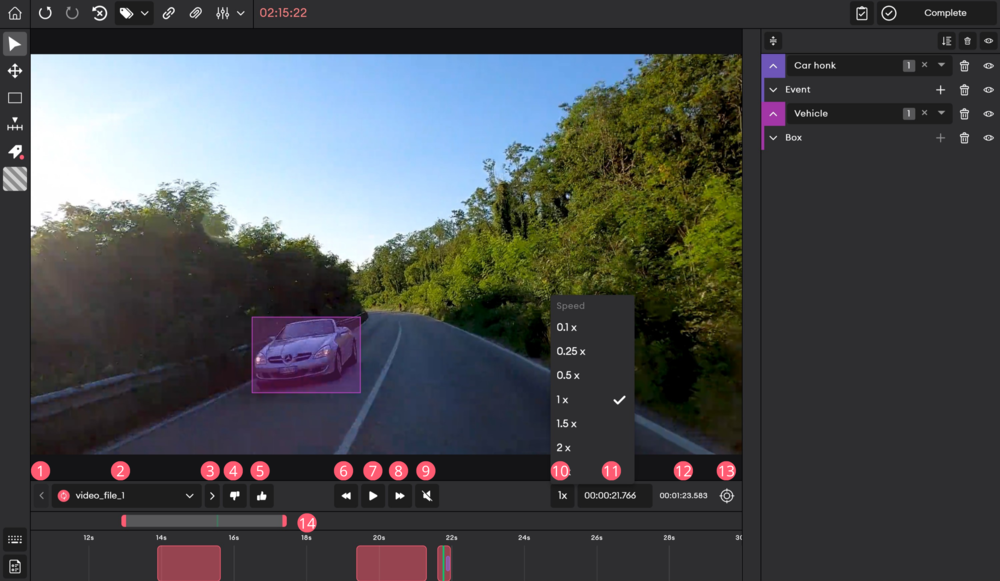Image resolution: width=1000 pixels, height=581 pixels.
Task: Play the video
Action: coord(373,496)
